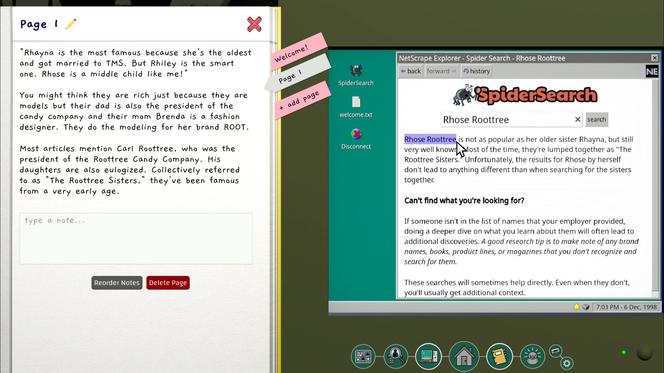
Task: Clear the Rhose Roottree search text
Action: point(578,120)
